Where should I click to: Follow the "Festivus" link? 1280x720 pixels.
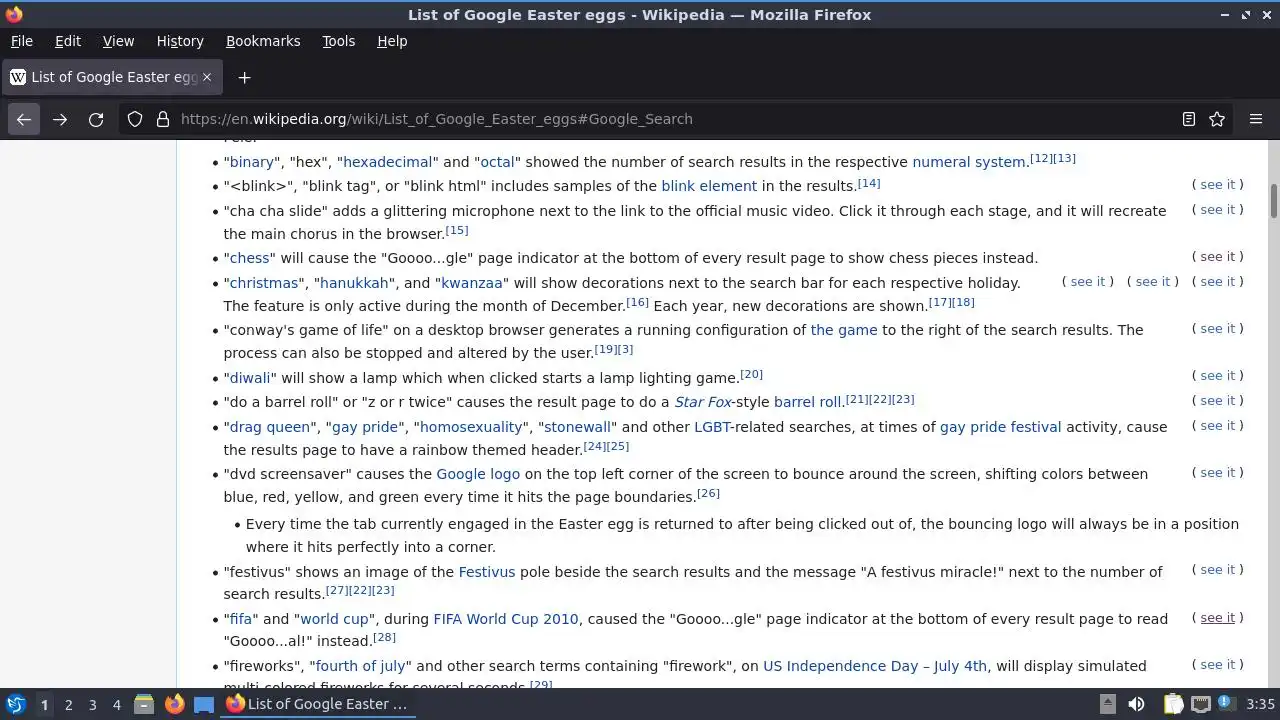tap(487, 572)
